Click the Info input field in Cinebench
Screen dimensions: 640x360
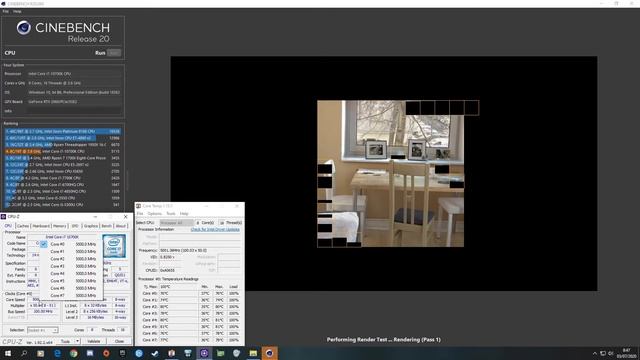(74, 111)
